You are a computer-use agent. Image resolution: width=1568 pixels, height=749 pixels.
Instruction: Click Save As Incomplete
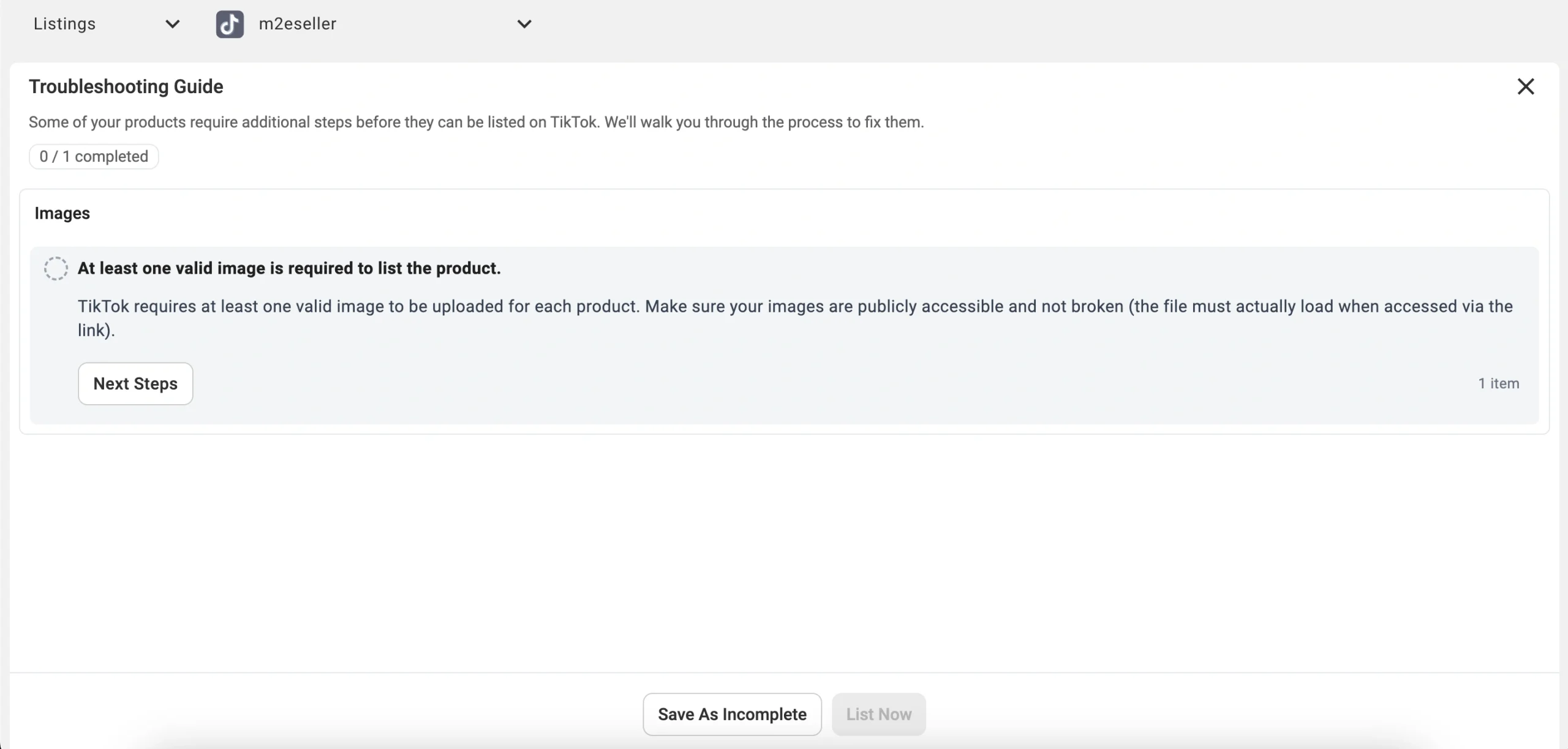pyautogui.click(x=731, y=714)
